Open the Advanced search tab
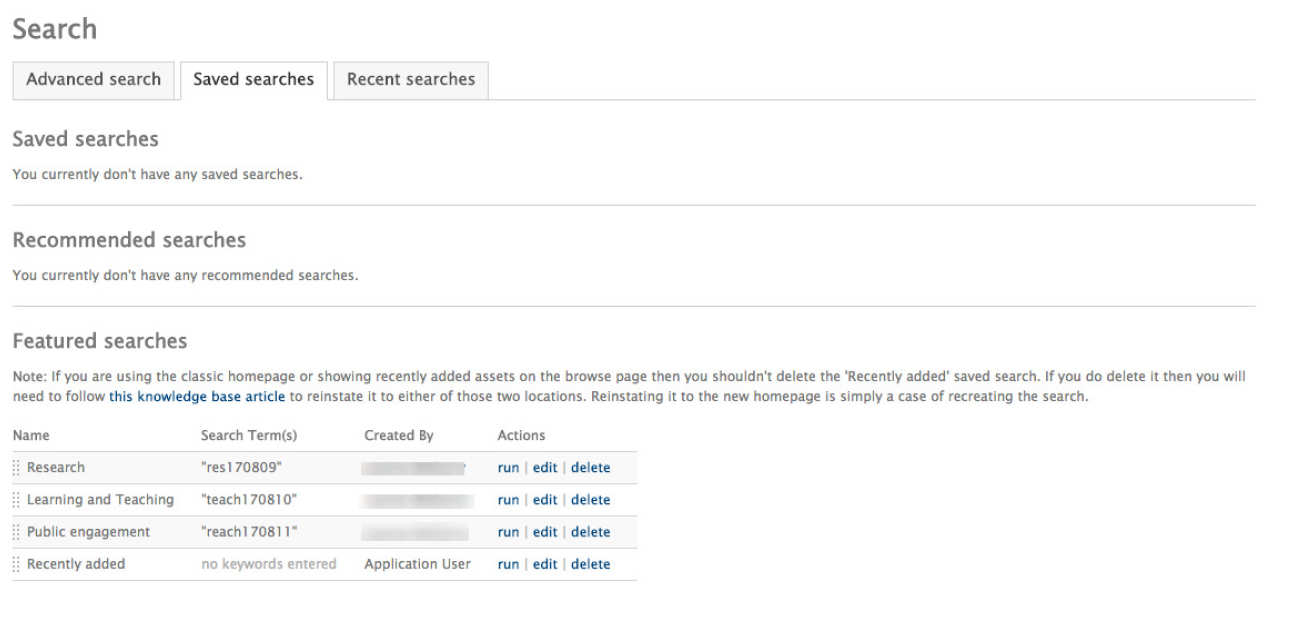Image resolution: width=1294 pixels, height=618 pixels. click(93, 80)
